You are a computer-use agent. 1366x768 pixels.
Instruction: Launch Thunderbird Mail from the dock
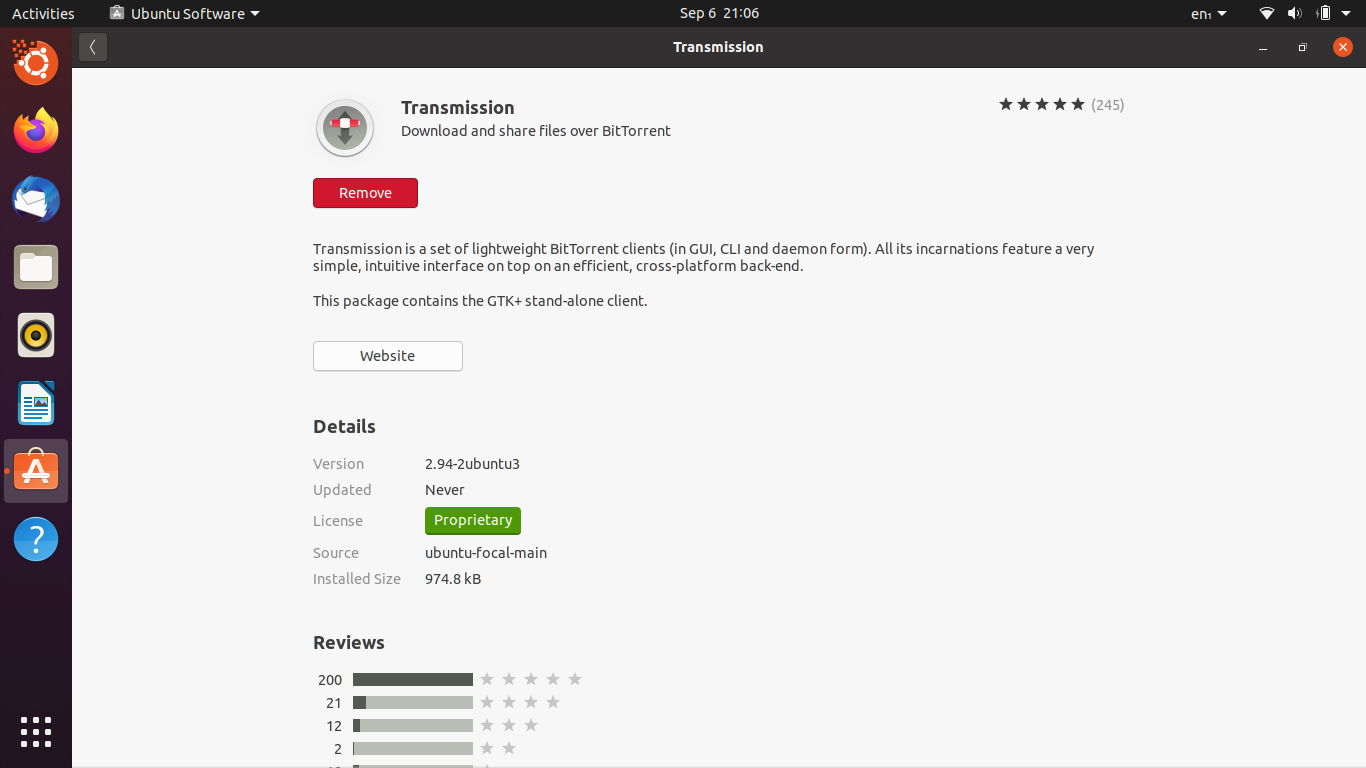click(36, 199)
